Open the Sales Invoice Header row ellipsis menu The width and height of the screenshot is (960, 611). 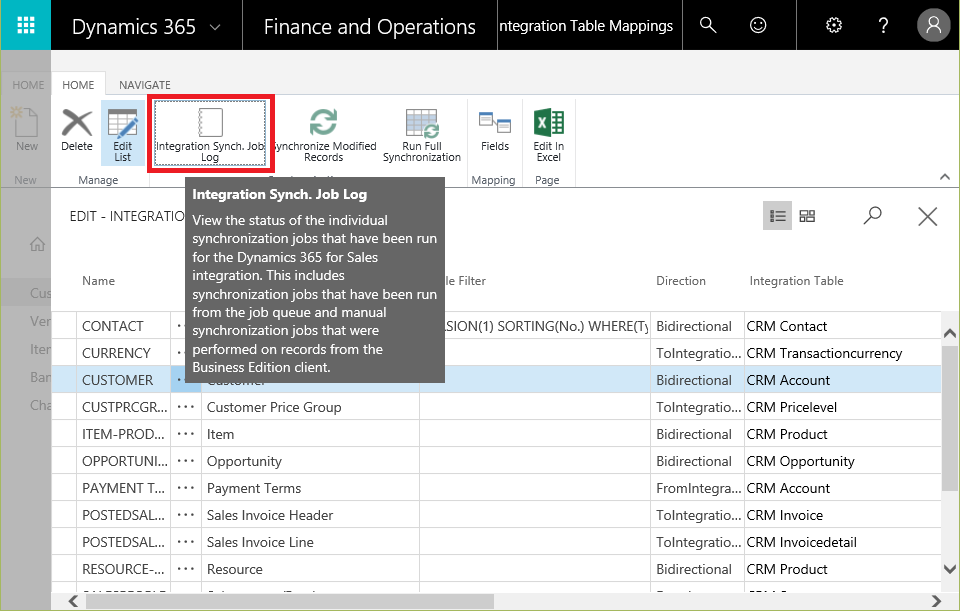[186, 515]
